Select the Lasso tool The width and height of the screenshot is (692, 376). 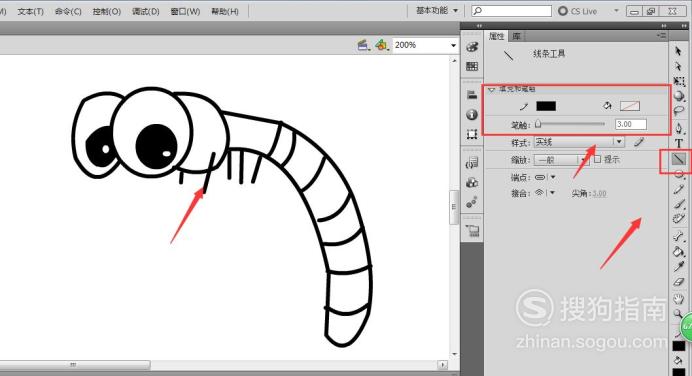[x=679, y=110]
